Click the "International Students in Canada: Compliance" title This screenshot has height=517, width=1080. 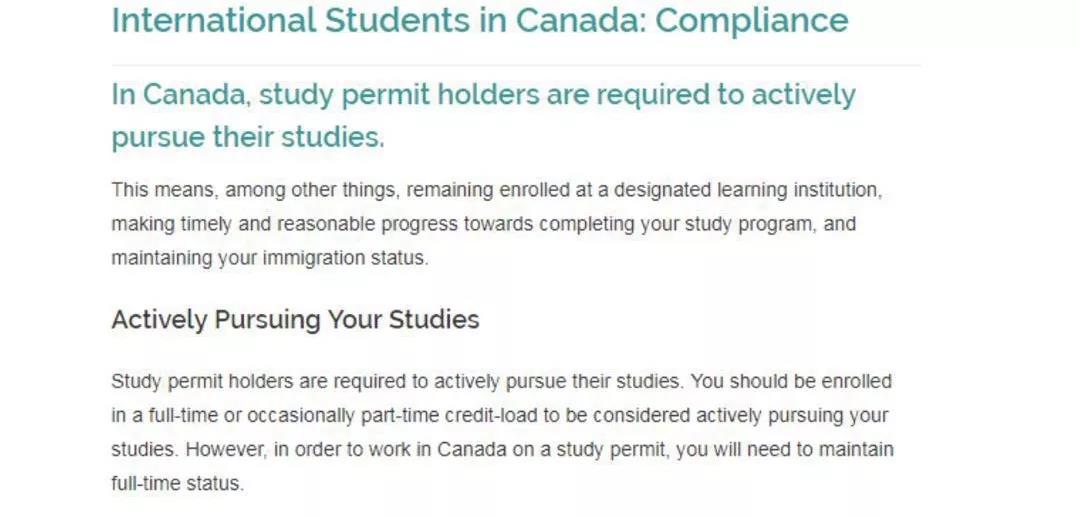(479, 21)
